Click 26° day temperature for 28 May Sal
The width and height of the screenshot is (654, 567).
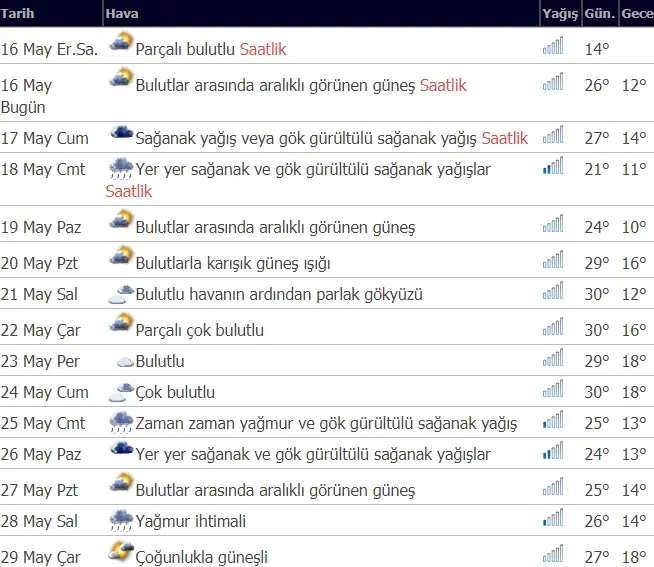[597, 521]
